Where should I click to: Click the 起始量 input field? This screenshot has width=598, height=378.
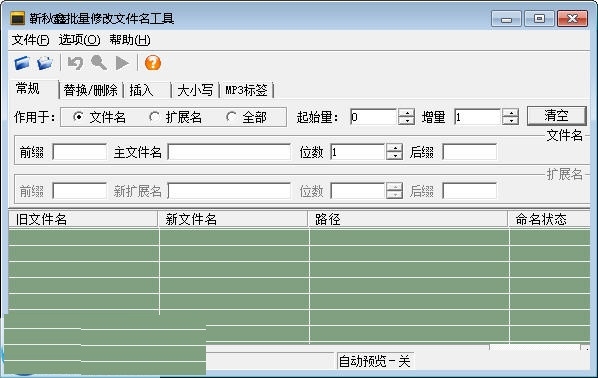(374, 117)
